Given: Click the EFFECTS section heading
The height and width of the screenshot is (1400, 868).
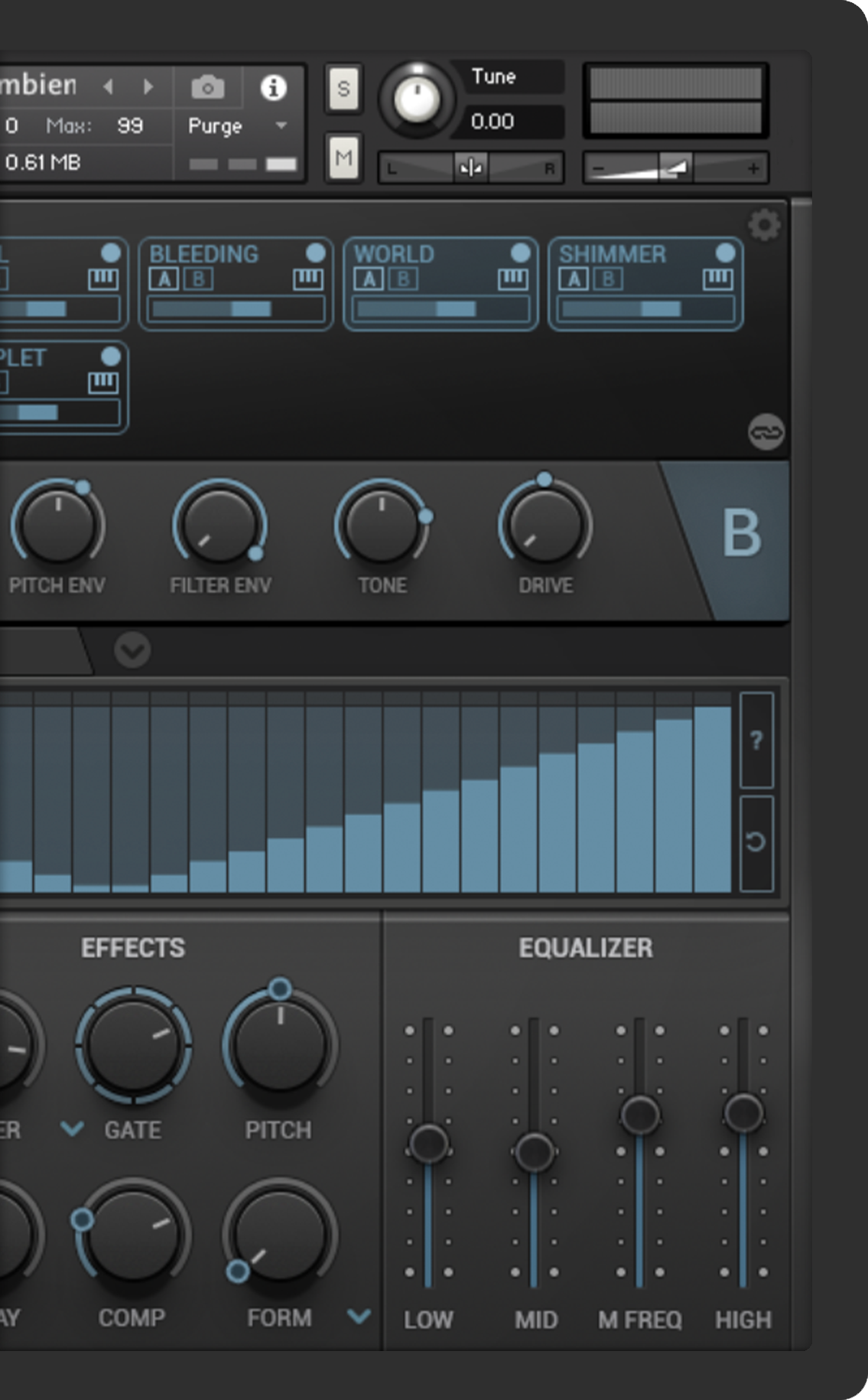Looking at the screenshot, I should click(133, 948).
